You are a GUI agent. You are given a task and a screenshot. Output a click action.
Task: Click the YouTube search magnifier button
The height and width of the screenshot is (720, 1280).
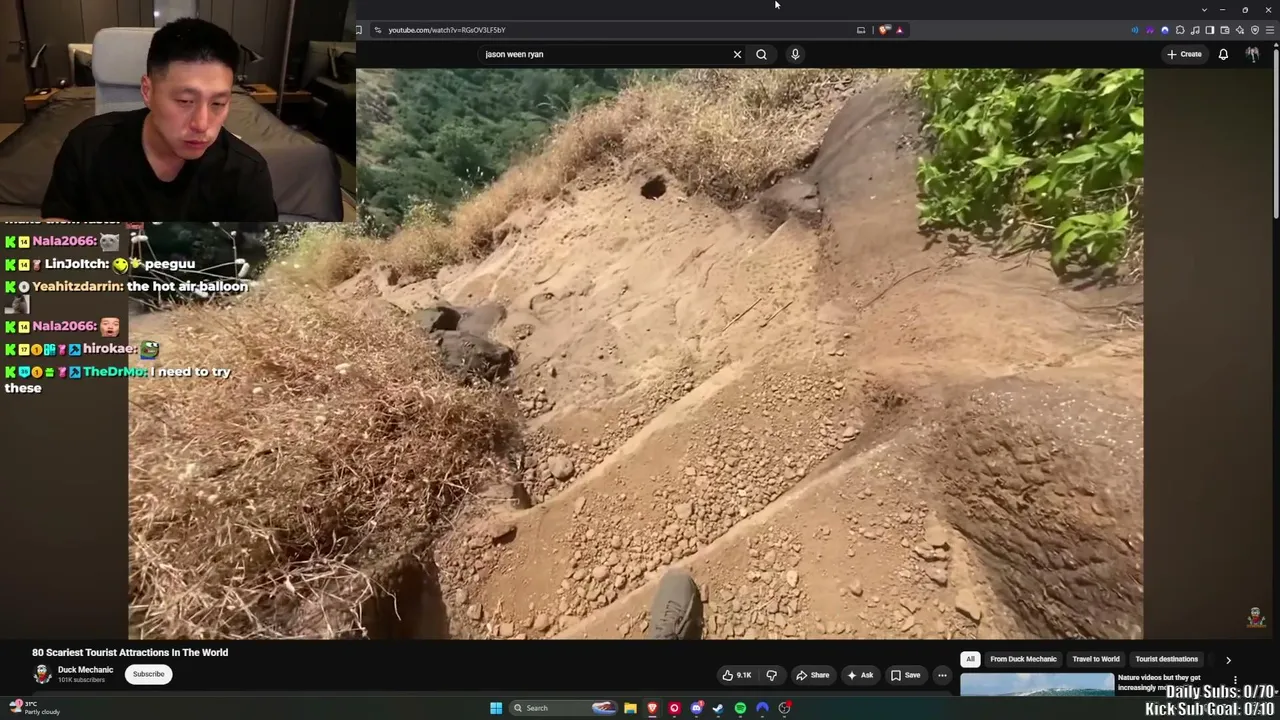[761, 54]
